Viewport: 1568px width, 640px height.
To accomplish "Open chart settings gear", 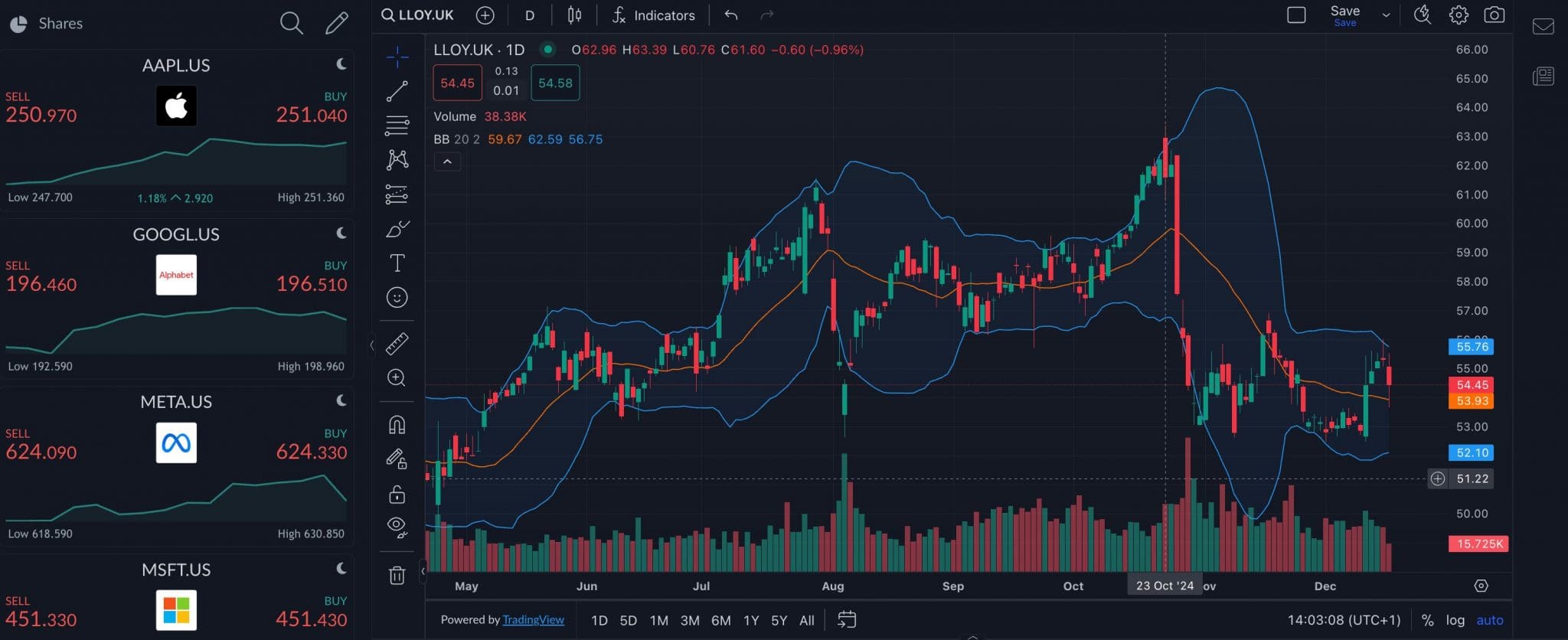I will pos(1459,15).
